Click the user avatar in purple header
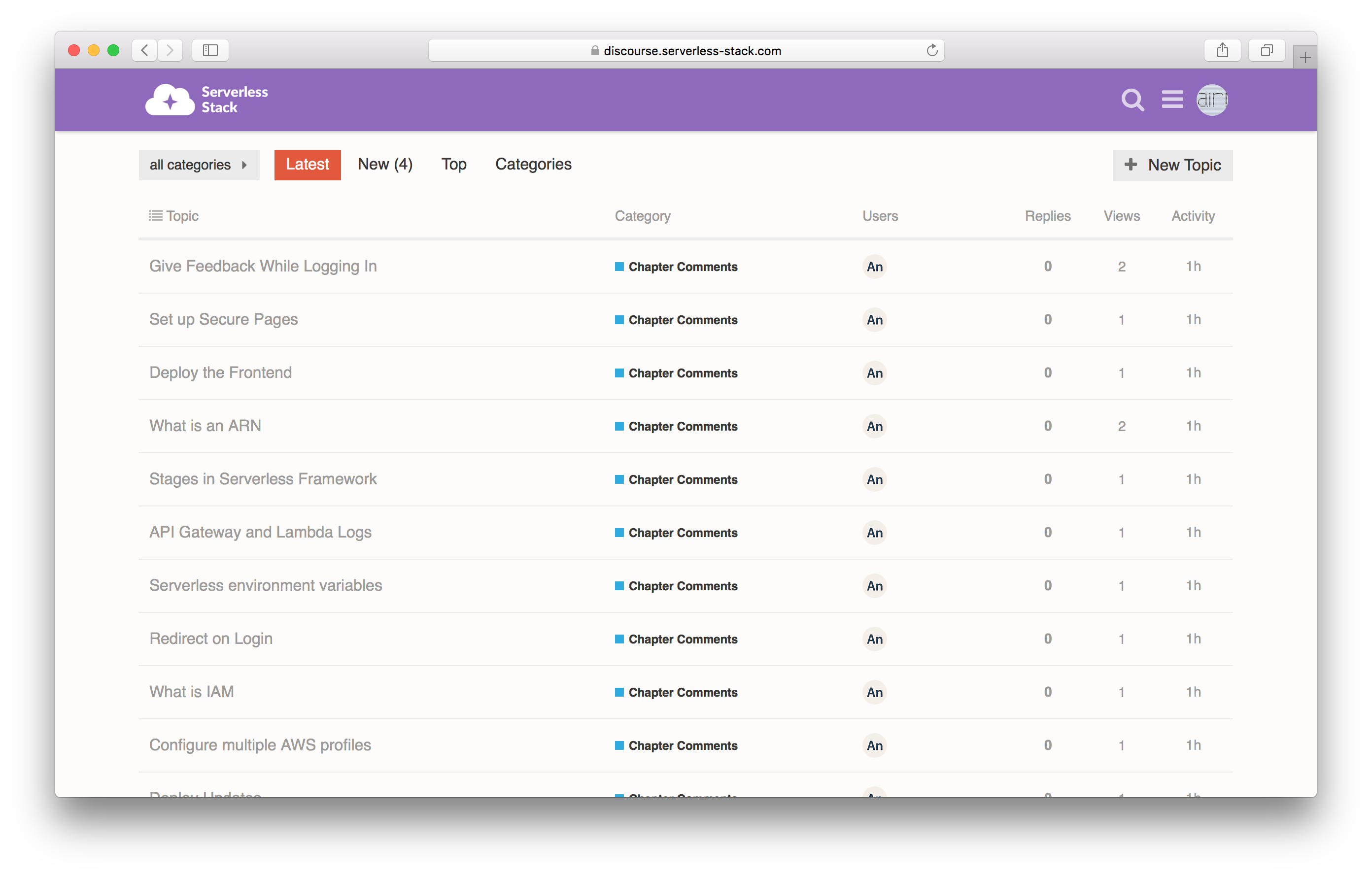The image size is (1372, 876). tap(1211, 100)
